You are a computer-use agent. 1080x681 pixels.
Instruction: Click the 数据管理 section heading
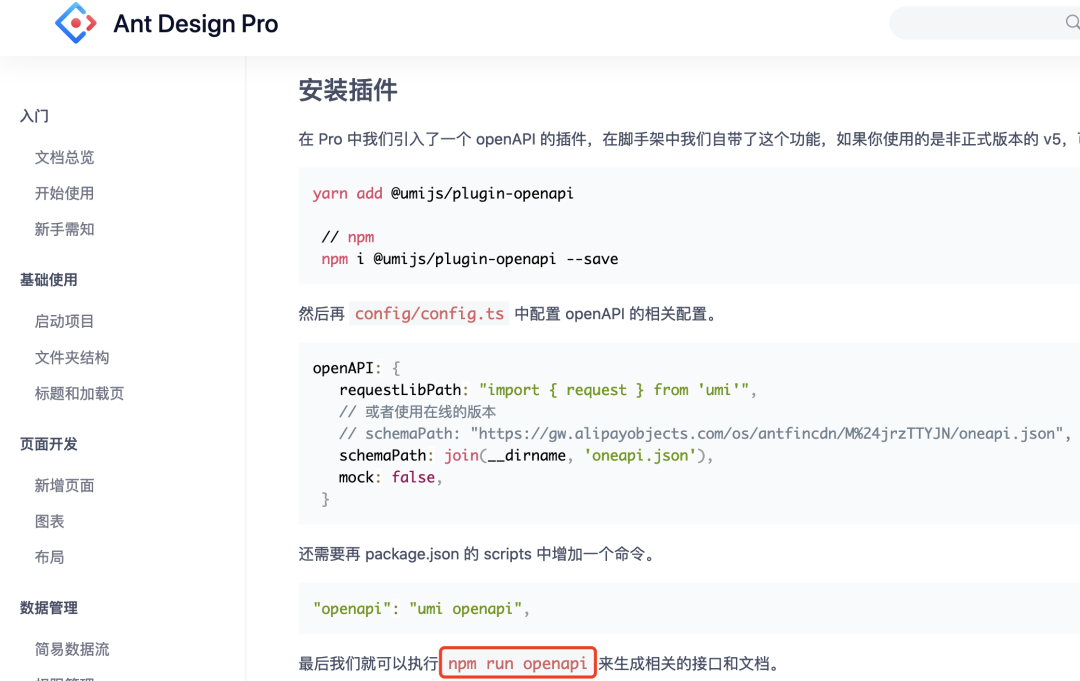(x=49, y=607)
